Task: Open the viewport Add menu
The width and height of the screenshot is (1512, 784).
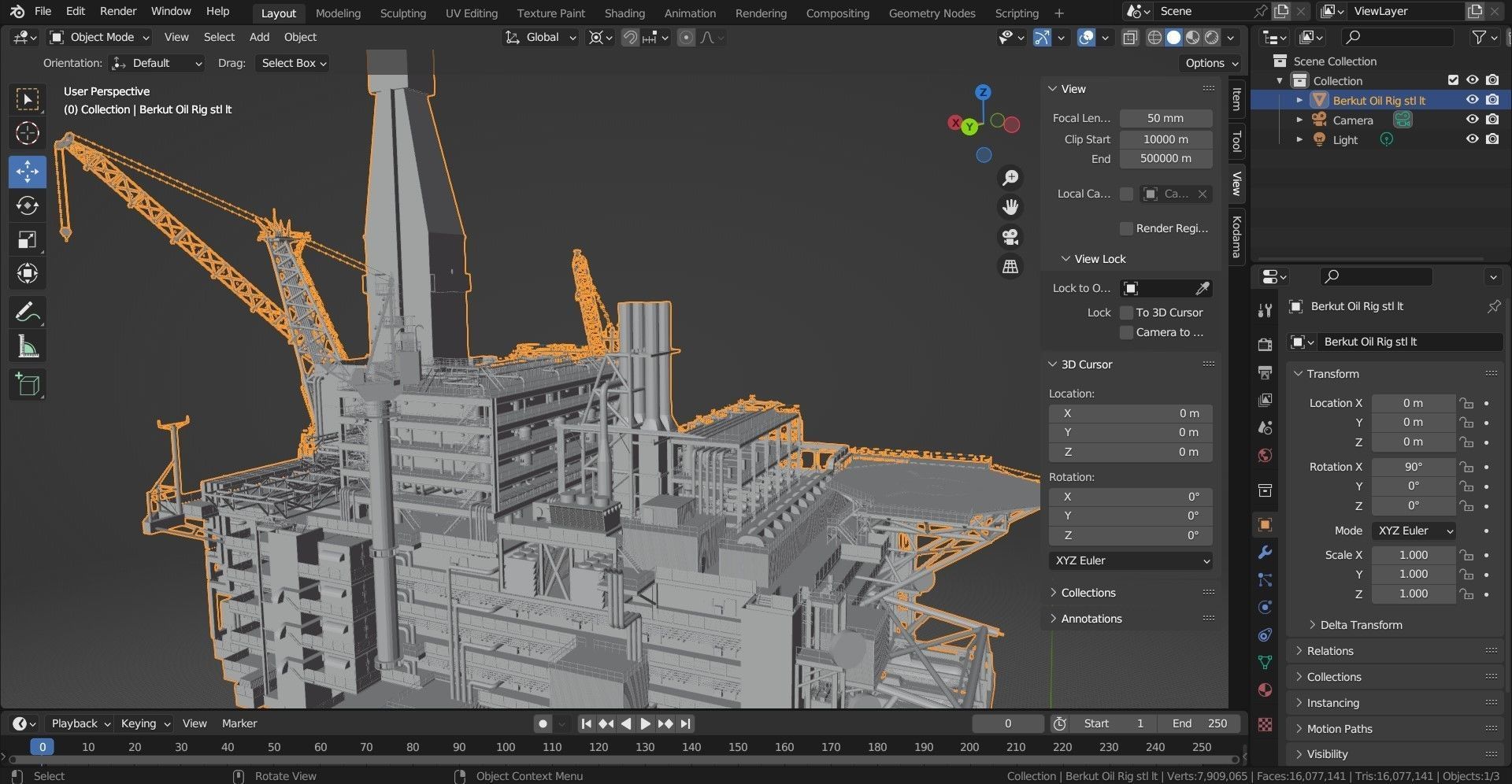Action: (259, 37)
